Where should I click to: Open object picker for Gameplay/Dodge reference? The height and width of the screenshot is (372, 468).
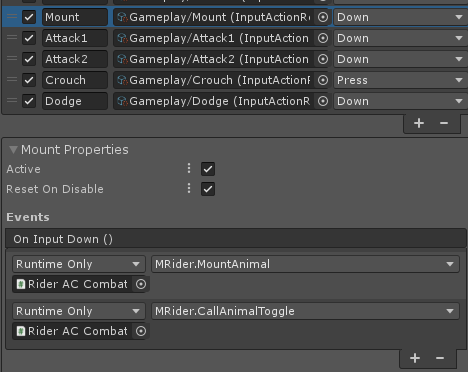pyautogui.click(x=322, y=101)
